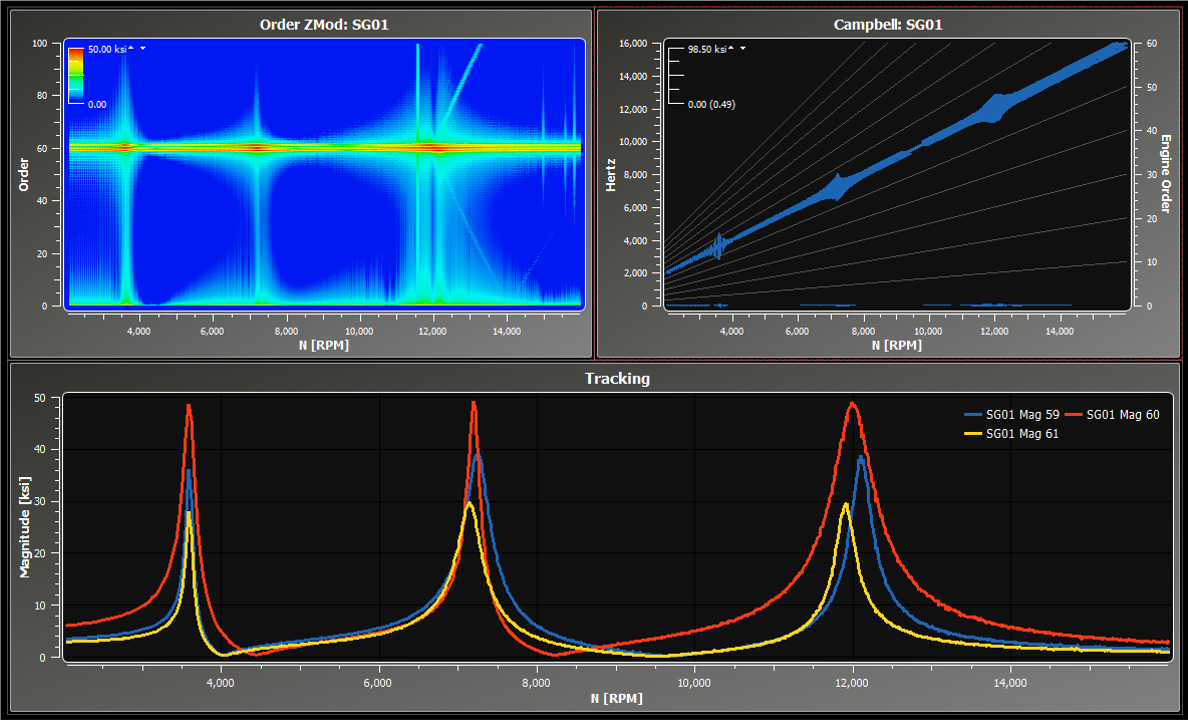Click the 50.00 ksi maximum scale value

pos(107,48)
